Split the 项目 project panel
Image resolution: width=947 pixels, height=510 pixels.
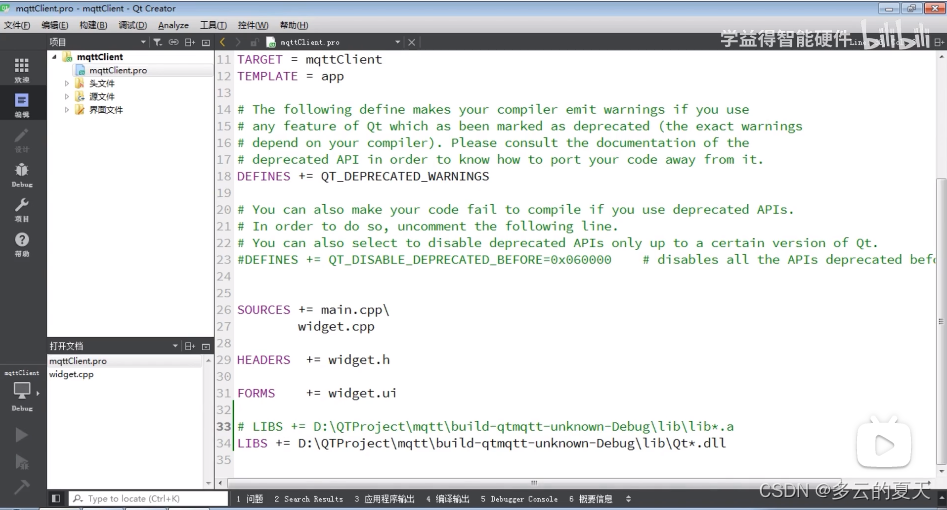tap(190, 42)
